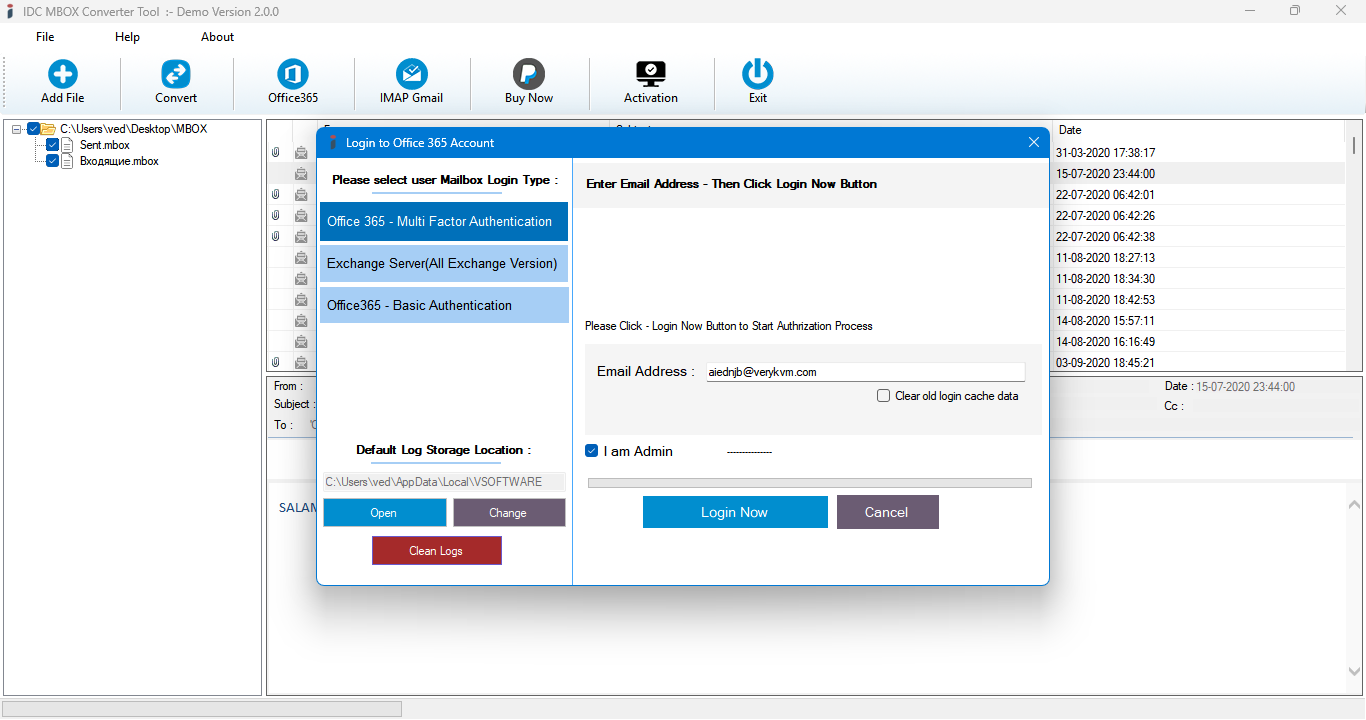Select Office365 - Basic Authentication login type
1366x720 pixels.
click(444, 306)
